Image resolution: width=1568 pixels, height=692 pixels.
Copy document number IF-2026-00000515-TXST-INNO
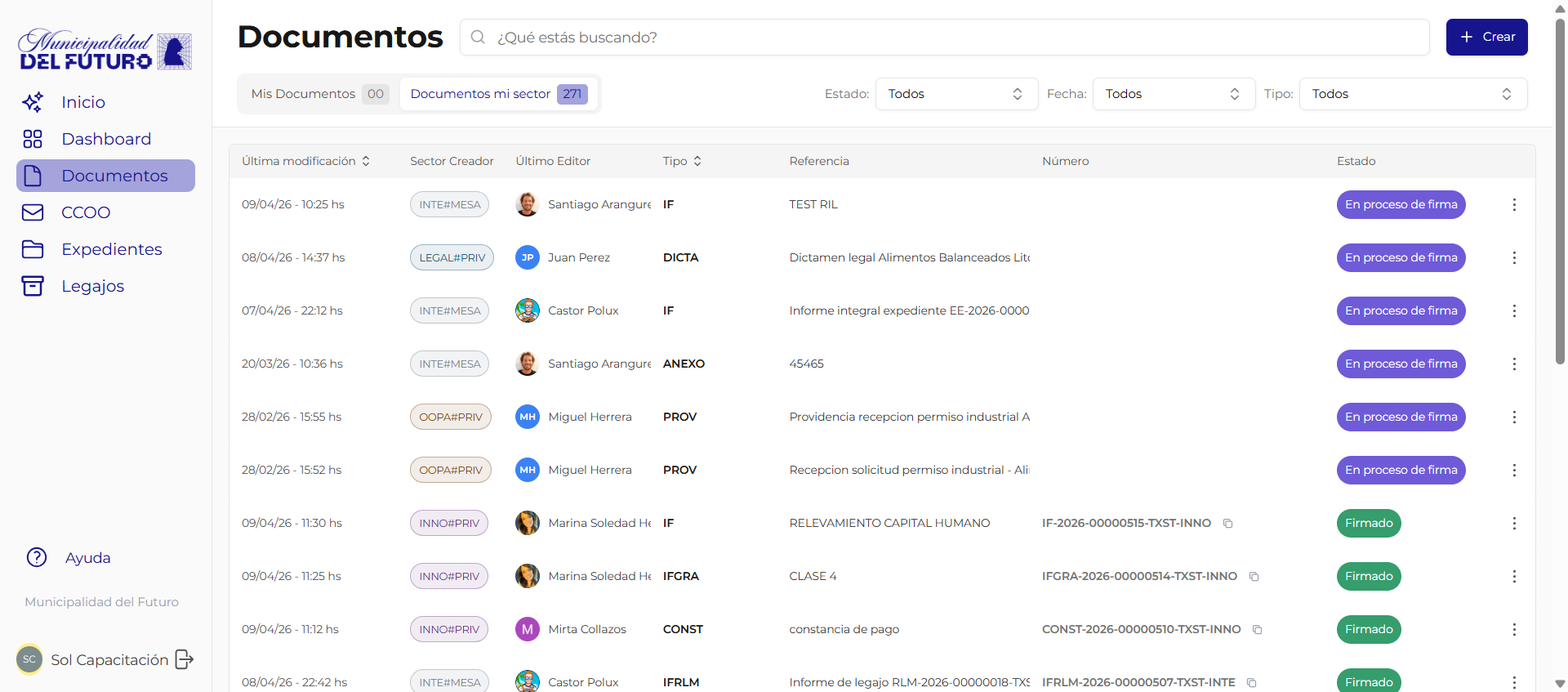tap(1227, 523)
